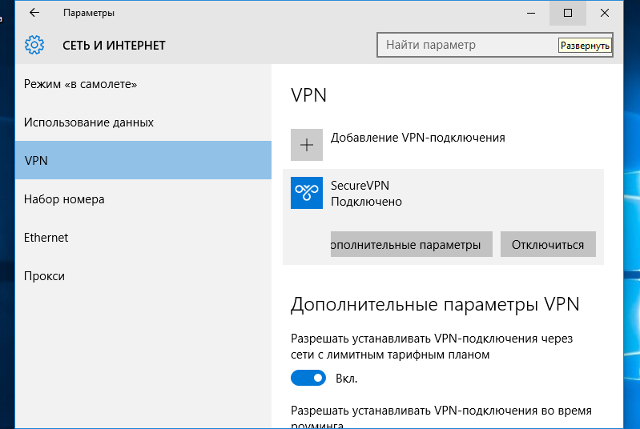Image resolution: width=640 pixels, height=429 pixels.
Task: Click the Добавление VPN-подключения label
Action: click(x=418, y=137)
